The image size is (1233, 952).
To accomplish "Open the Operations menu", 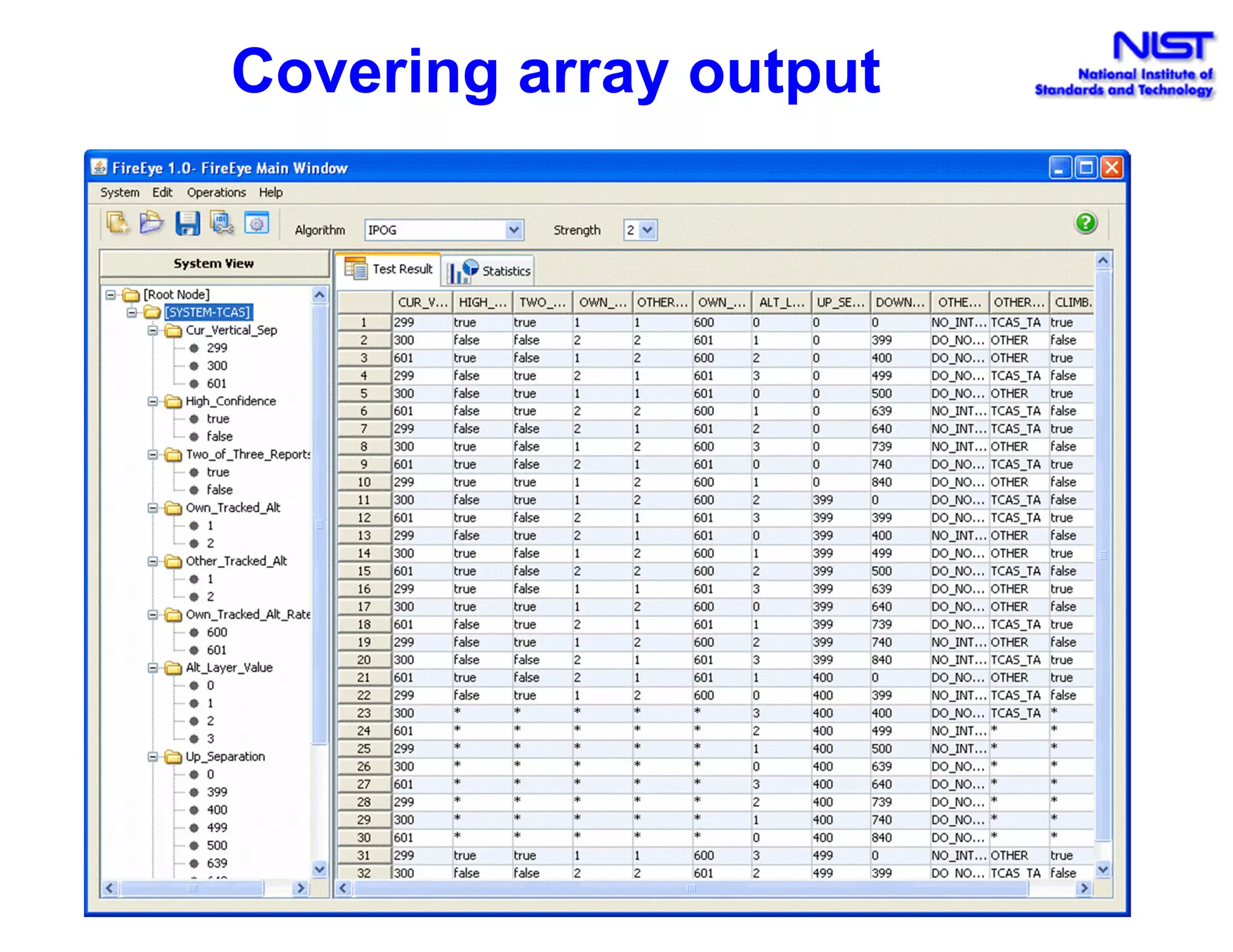I will click(x=216, y=193).
